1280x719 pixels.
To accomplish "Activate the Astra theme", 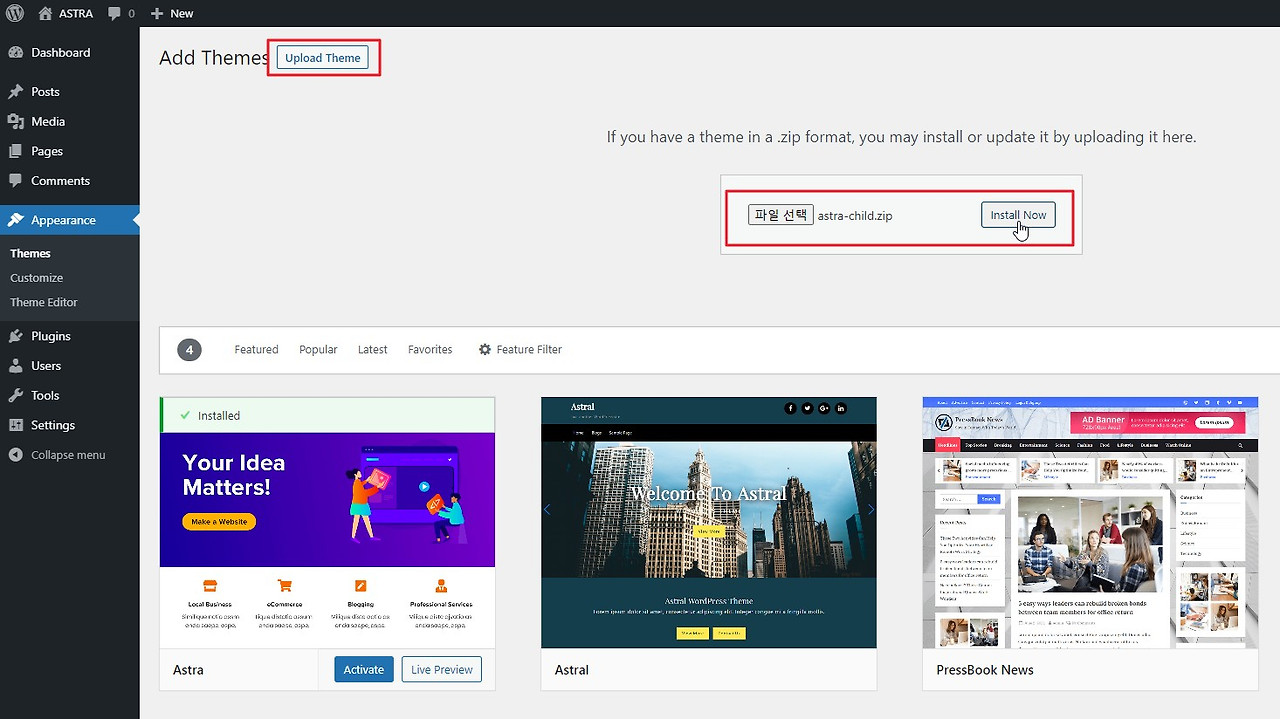I will pos(364,669).
